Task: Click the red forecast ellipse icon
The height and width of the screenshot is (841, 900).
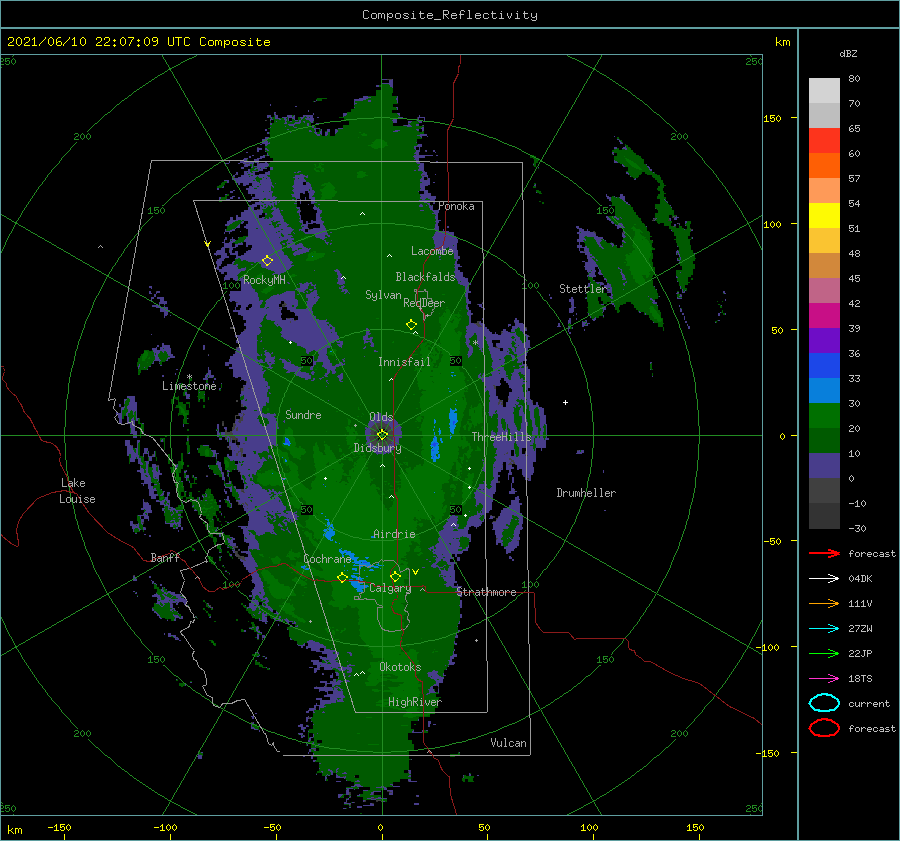Action: coord(824,728)
